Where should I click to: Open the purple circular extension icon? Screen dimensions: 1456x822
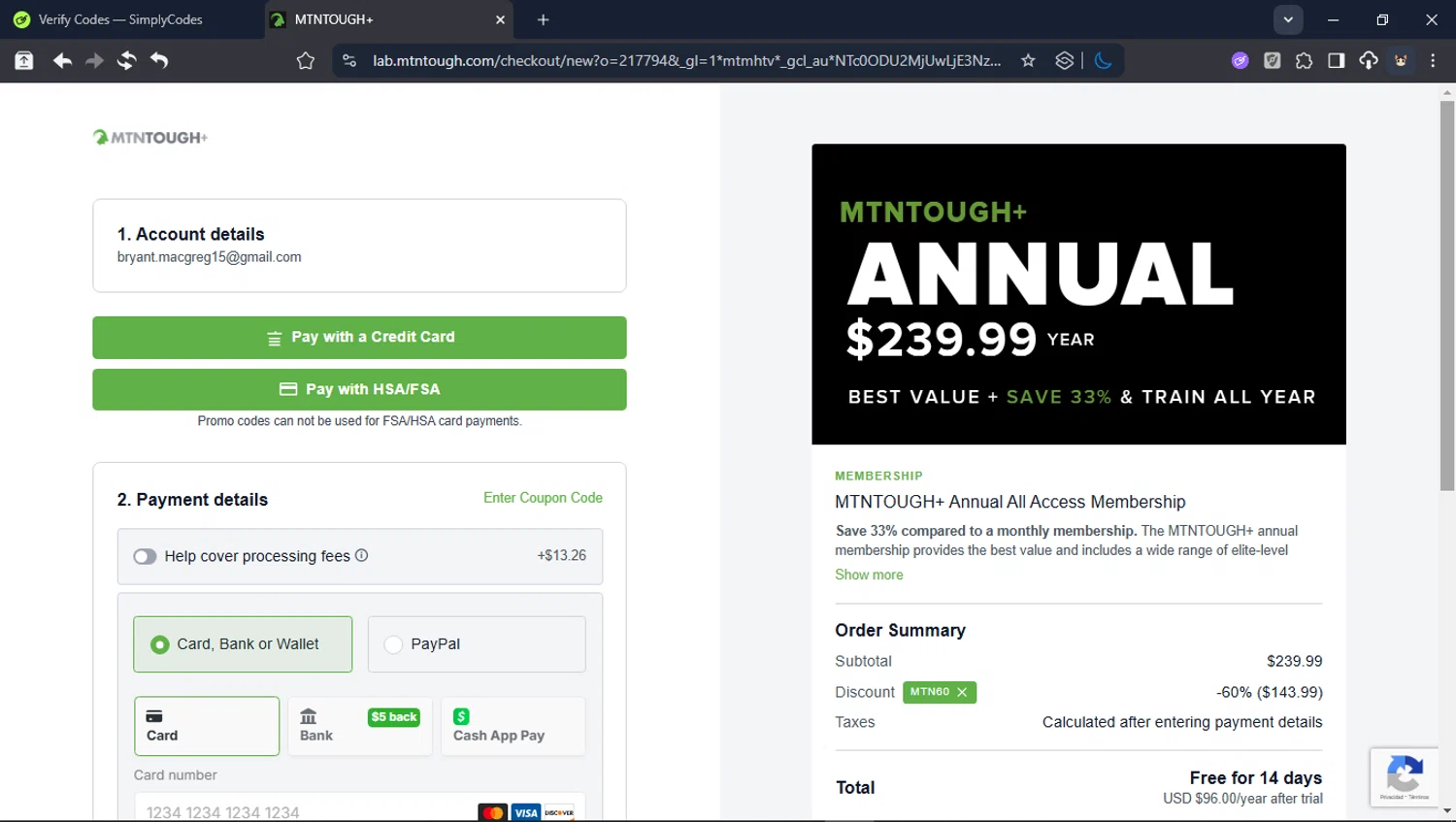(1241, 60)
